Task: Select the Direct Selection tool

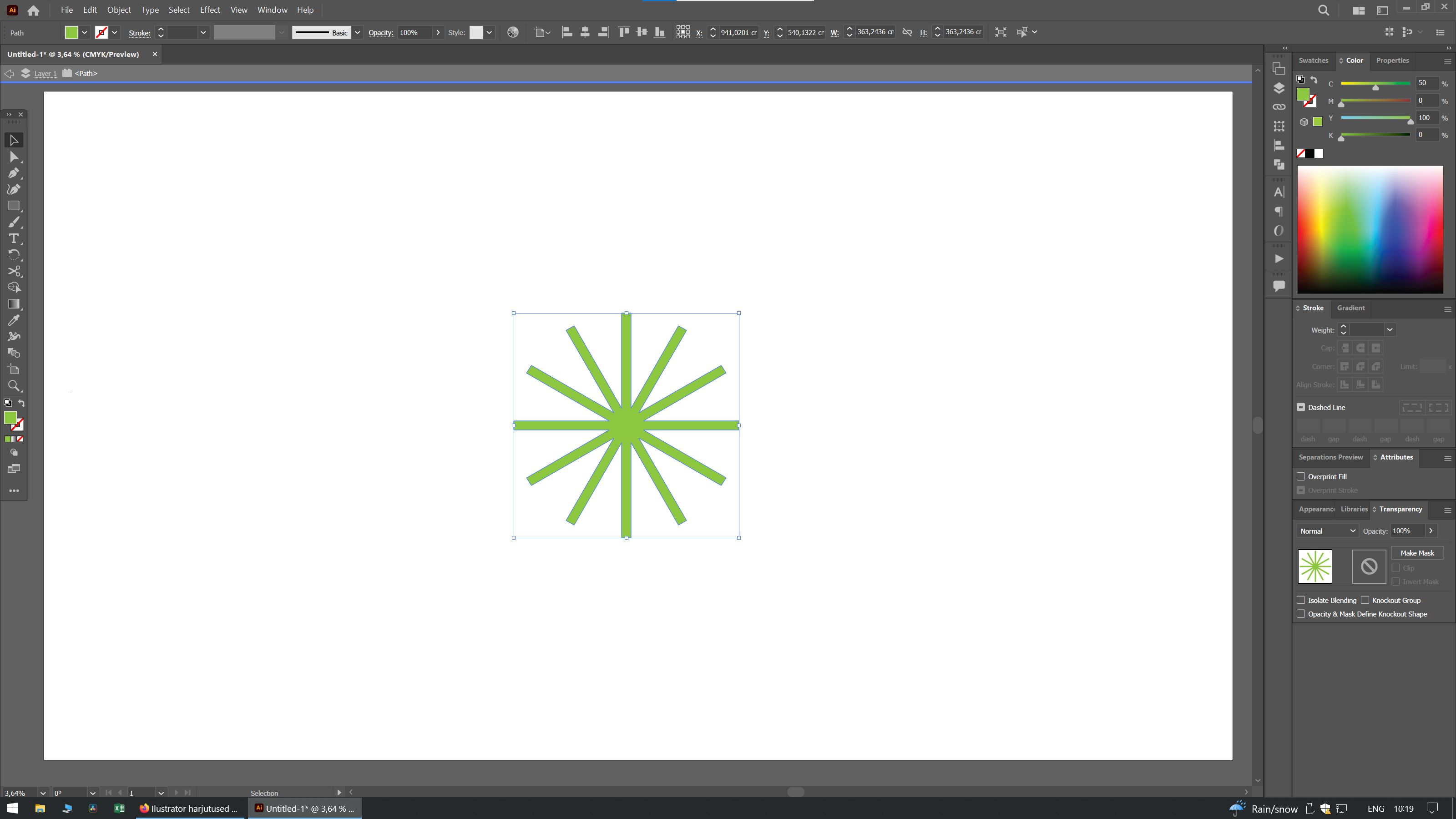Action: [14, 157]
